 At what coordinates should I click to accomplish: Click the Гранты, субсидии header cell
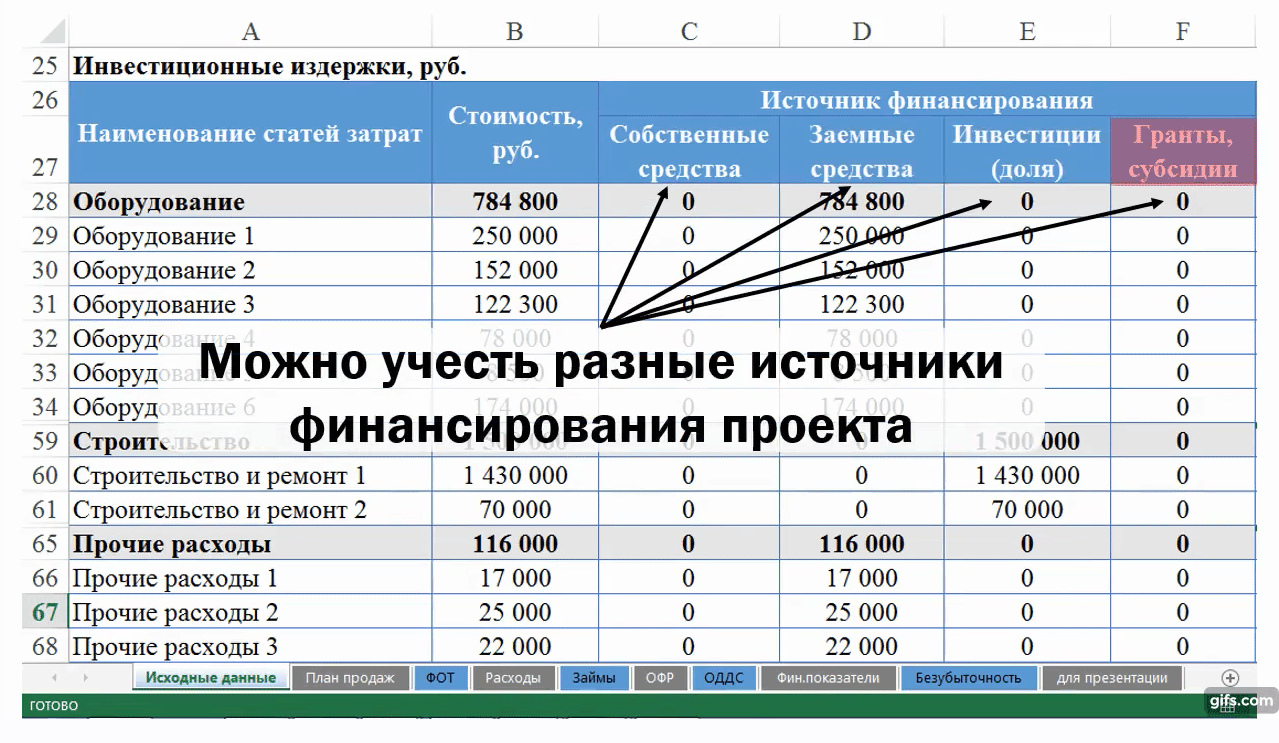(1182, 151)
